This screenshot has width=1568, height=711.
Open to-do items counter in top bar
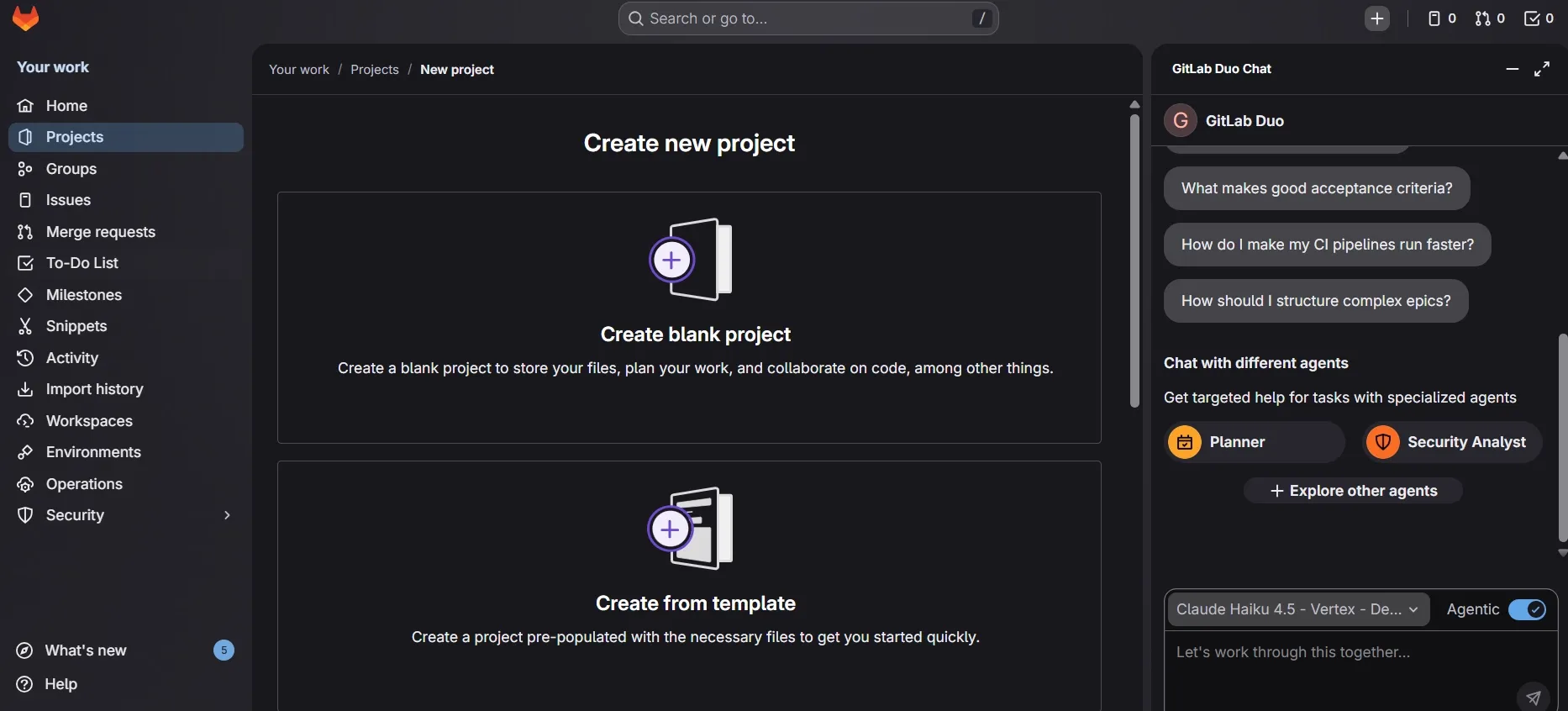[1539, 18]
